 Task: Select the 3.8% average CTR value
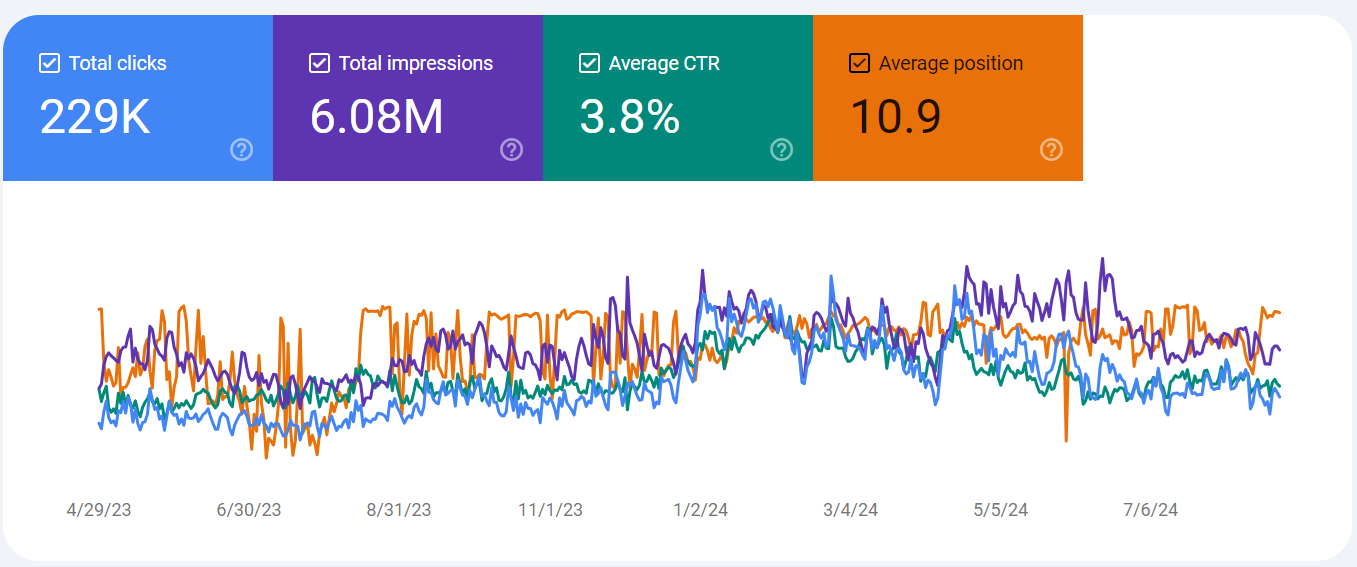click(630, 117)
